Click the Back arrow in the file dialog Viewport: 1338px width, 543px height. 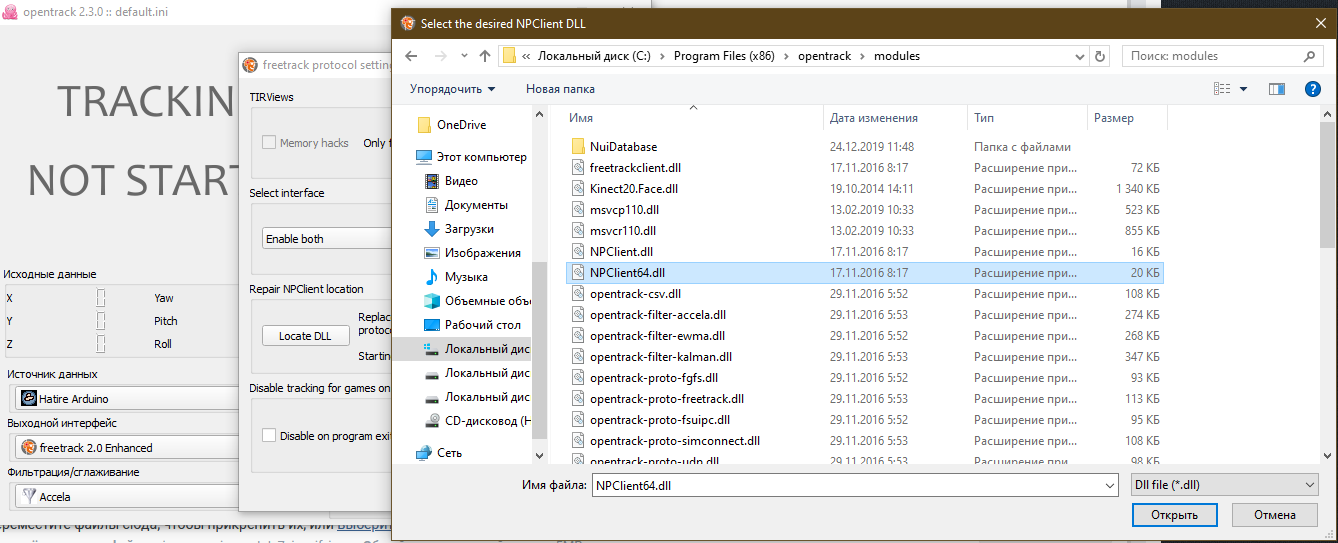411,56
